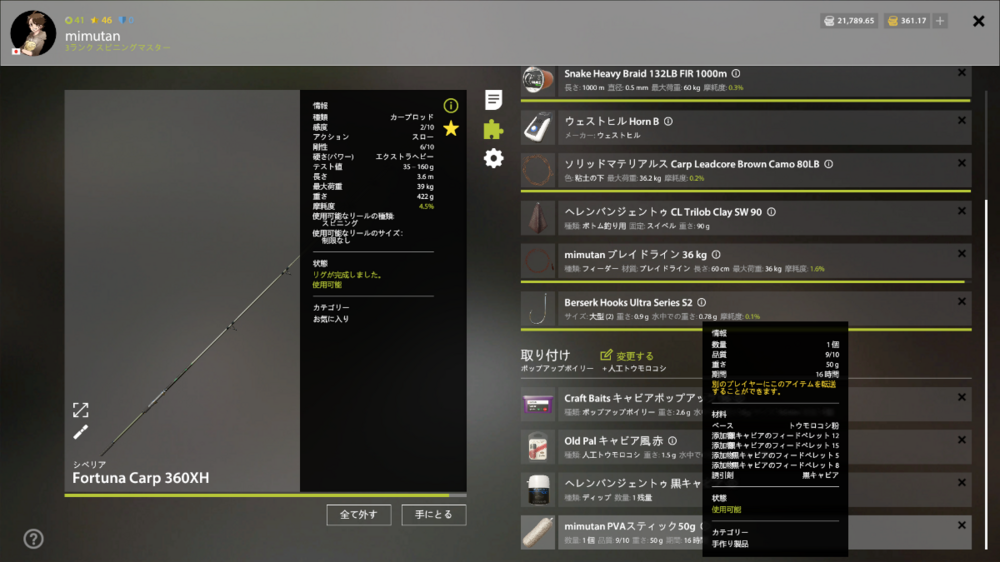Click 全て外す to remove all tackle
Screen dimensions: 1000x562
pos(358,515)
